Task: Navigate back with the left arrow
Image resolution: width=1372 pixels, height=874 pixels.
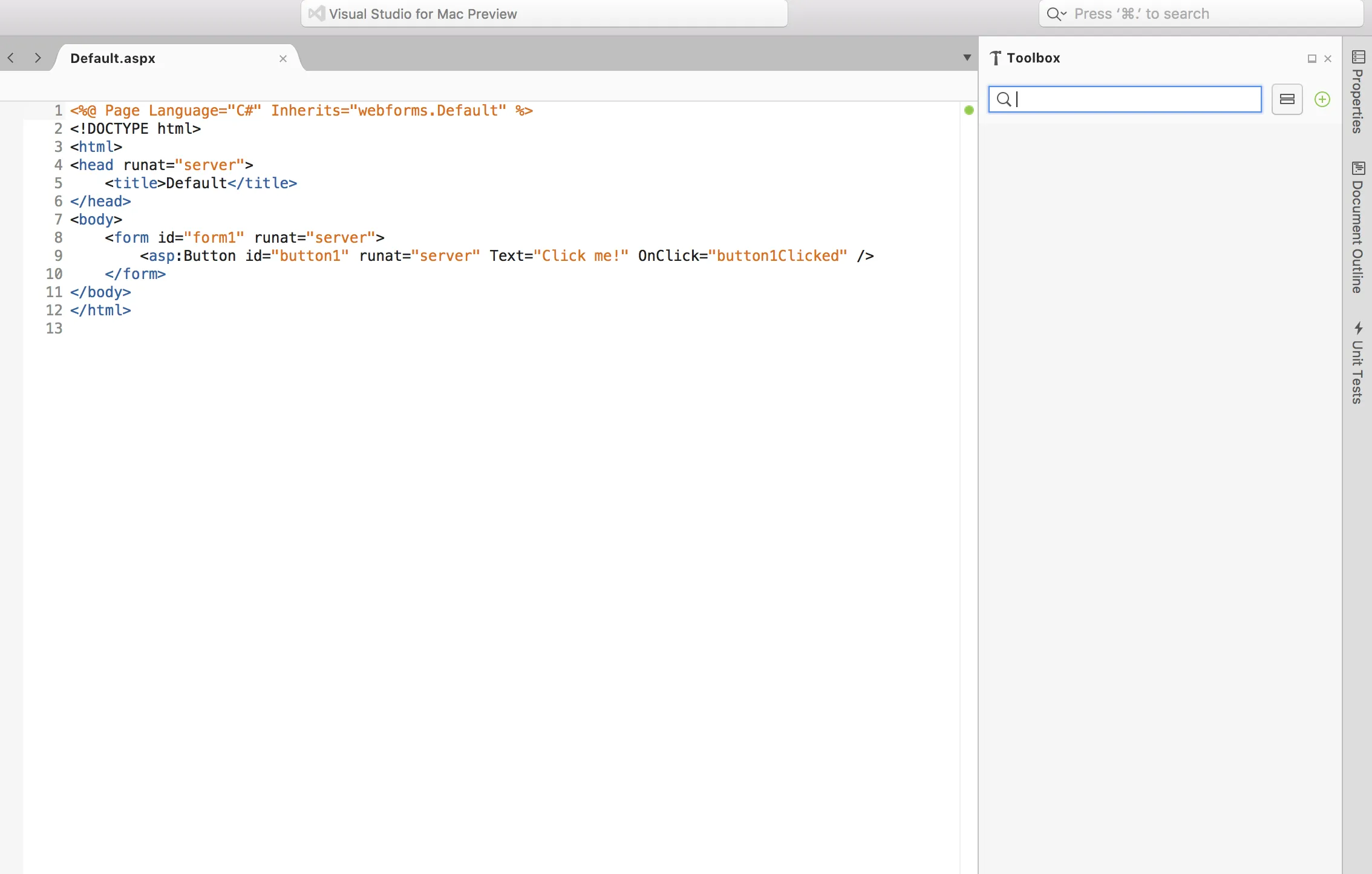Action: tap(11, 58)
